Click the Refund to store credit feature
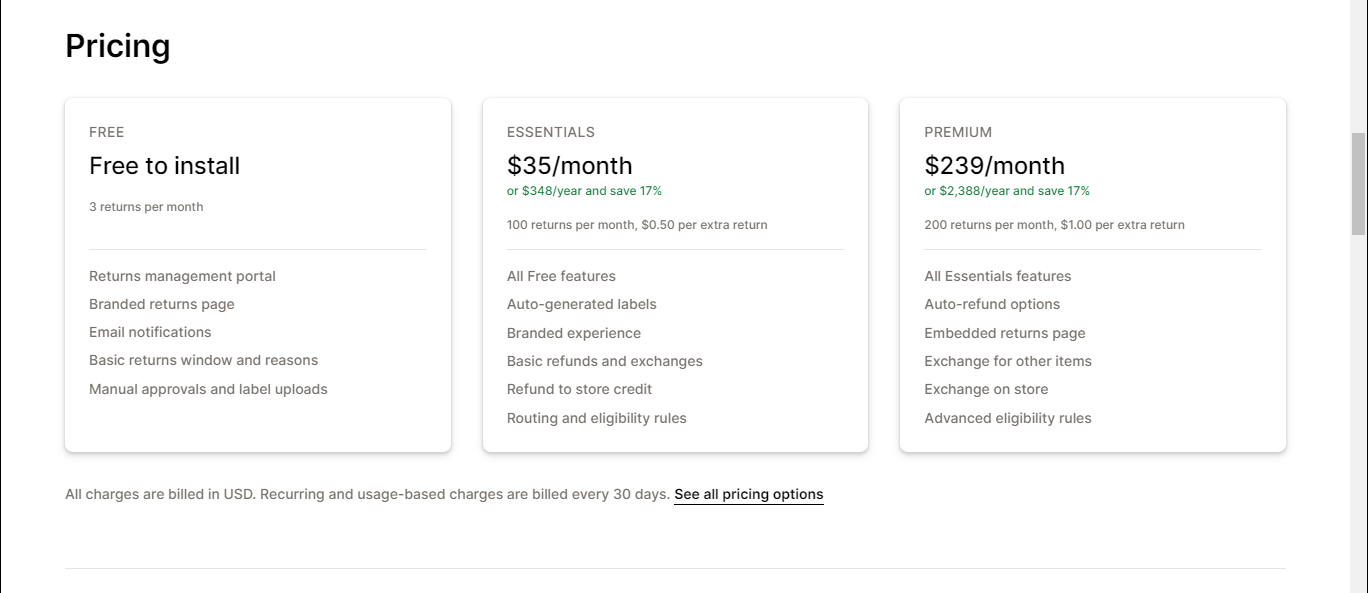Image resolution: width=1368 pixels, height=593 pixels. (580, 389)
